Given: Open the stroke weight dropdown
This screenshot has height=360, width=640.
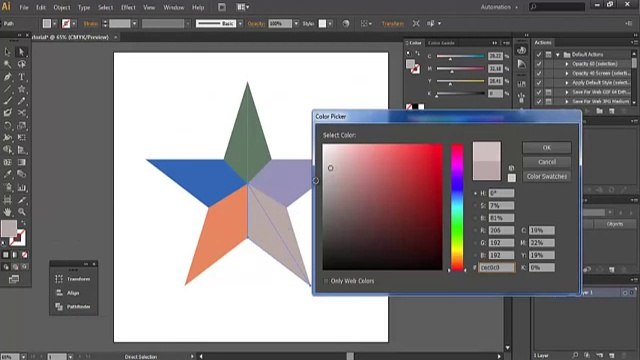Looking at the screenshot, I should [x=134, y=24].
